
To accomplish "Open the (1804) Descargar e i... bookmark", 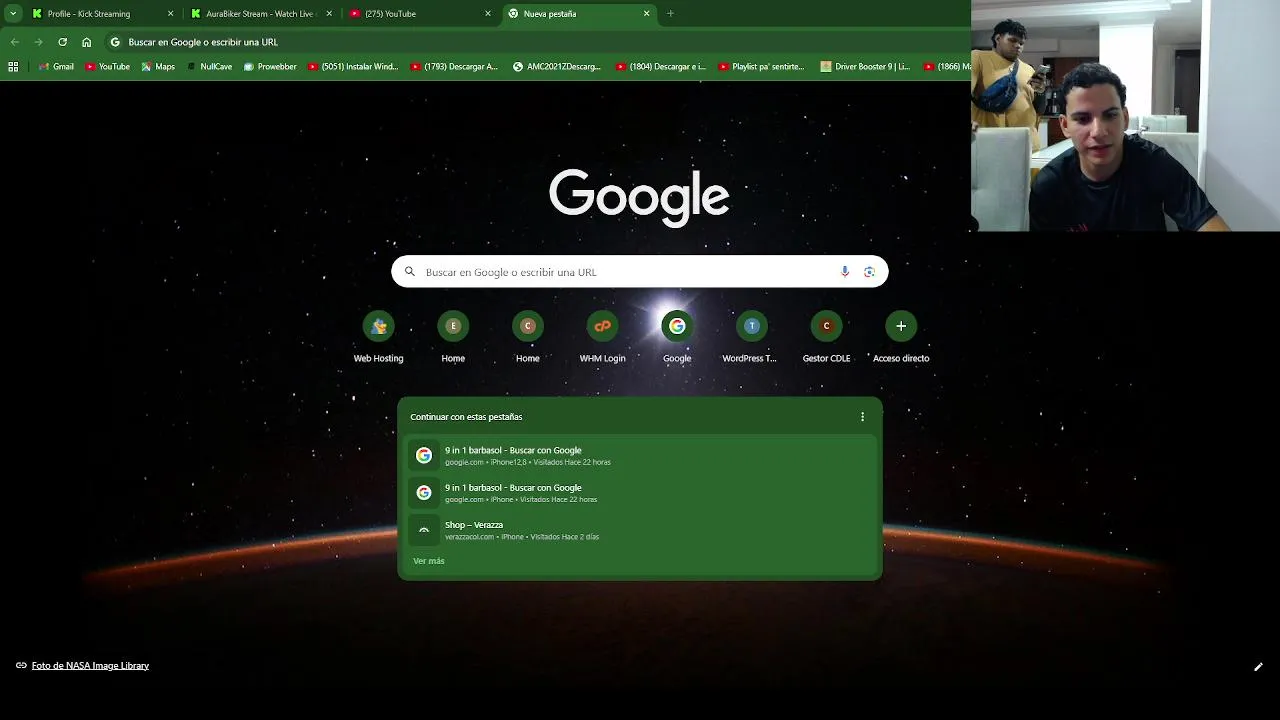I will pos(660,67).
